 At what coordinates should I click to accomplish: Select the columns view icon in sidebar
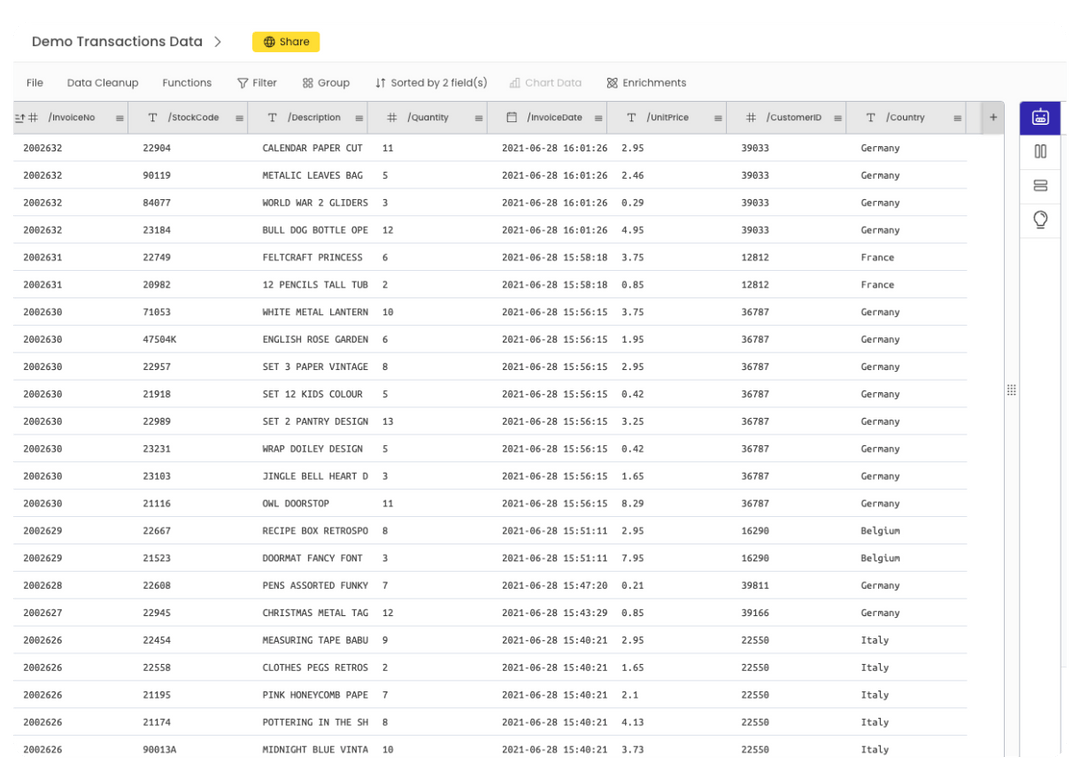click(1039, 151)
